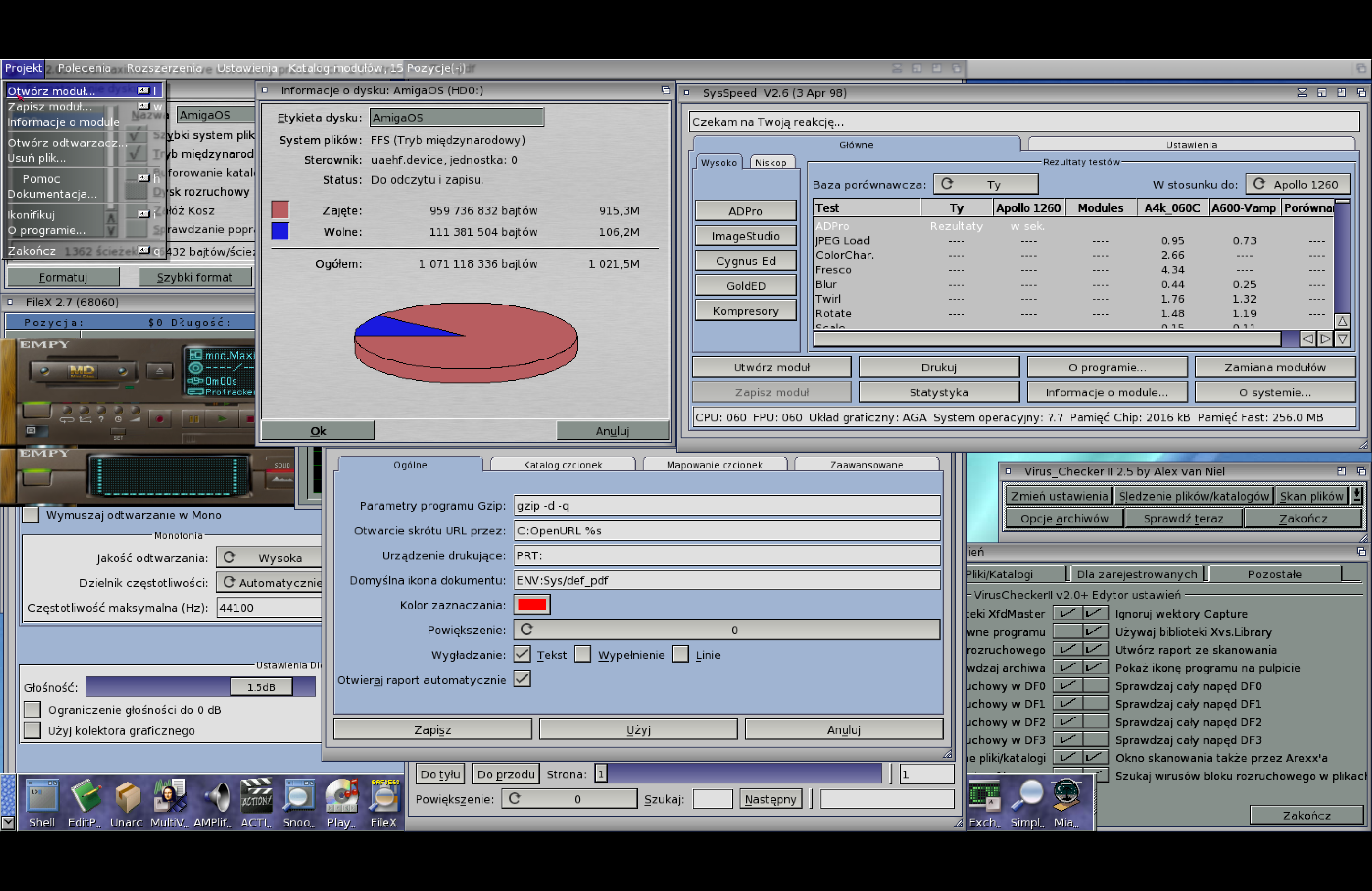Viewport: 1372px width, 891px height.
Task: Click Użyj in preferences window
Action: pyautogui.click(x=638, y=730)
